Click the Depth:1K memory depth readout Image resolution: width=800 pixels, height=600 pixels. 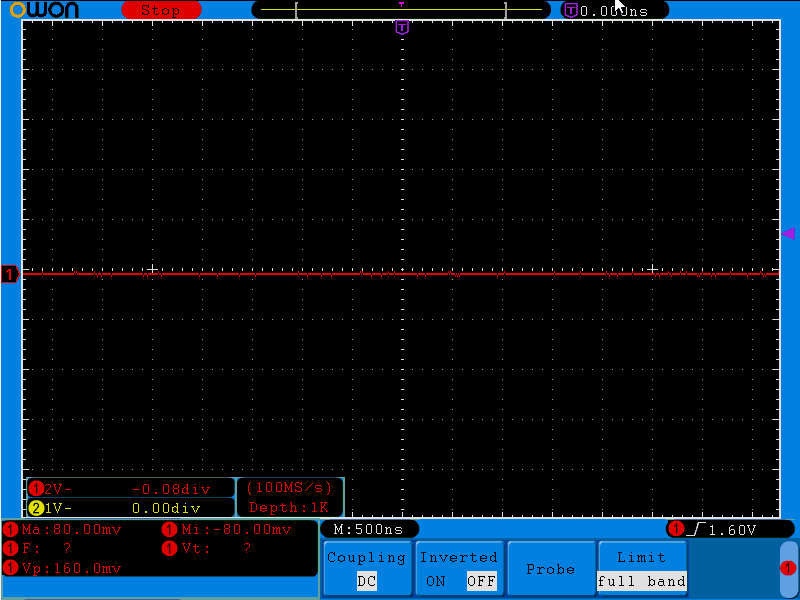(x=289, y=507)
